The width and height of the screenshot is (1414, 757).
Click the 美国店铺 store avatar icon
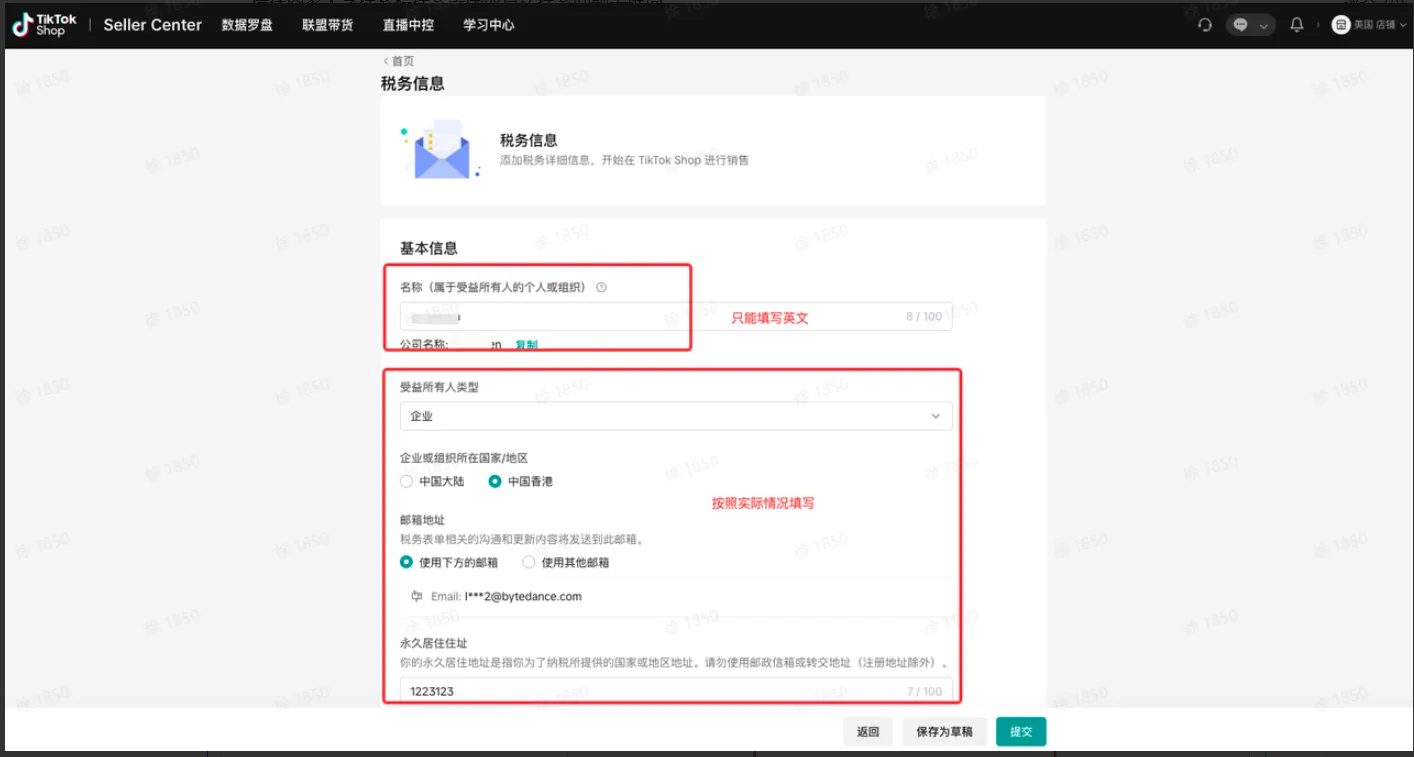click(1341, 25)
